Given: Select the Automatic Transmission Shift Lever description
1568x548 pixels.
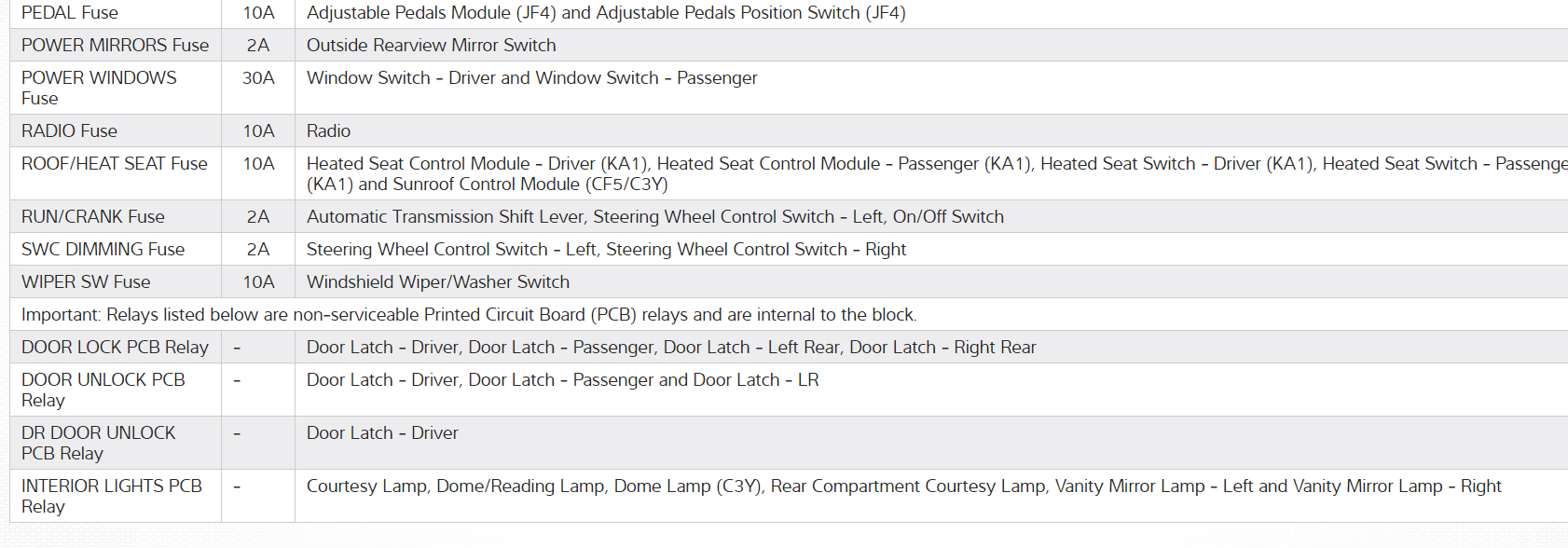Looking at the screenshot, I should click(654, 217).
